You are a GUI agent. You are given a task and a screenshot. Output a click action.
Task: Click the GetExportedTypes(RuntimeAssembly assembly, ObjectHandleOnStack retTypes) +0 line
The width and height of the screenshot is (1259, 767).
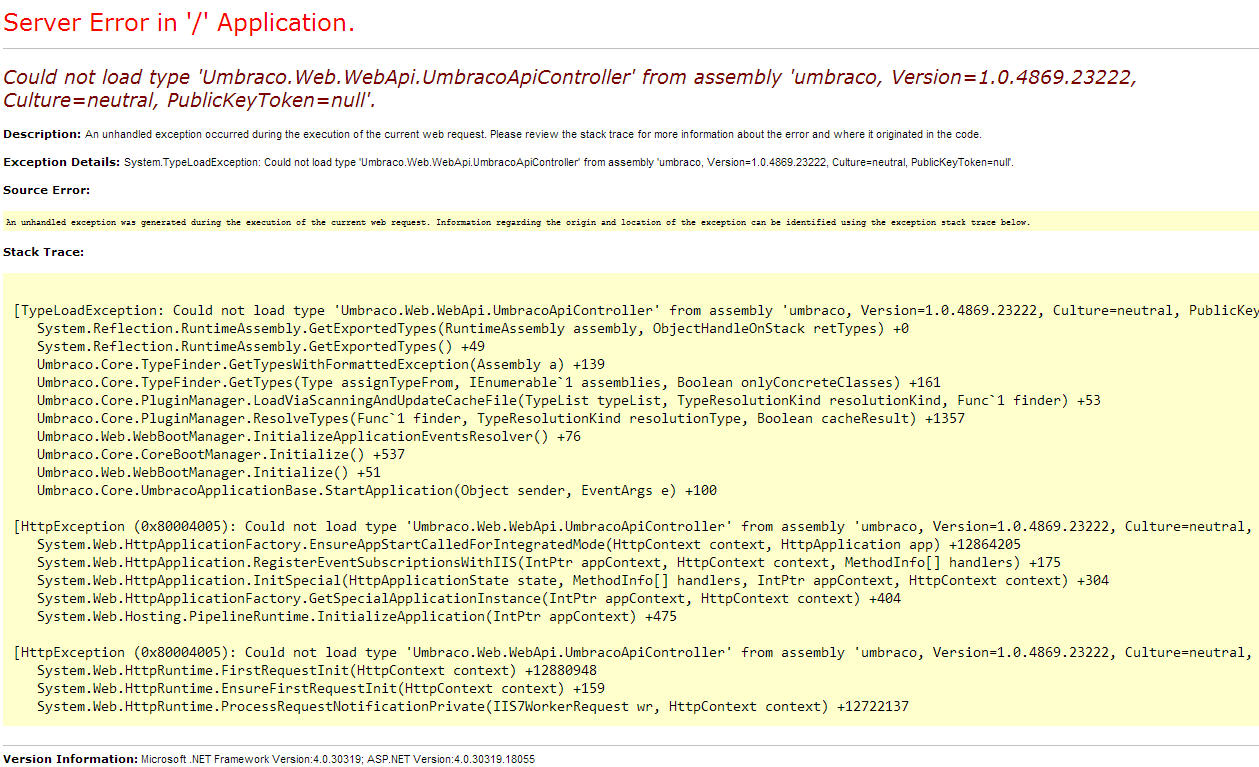click(x=473, y=328)
